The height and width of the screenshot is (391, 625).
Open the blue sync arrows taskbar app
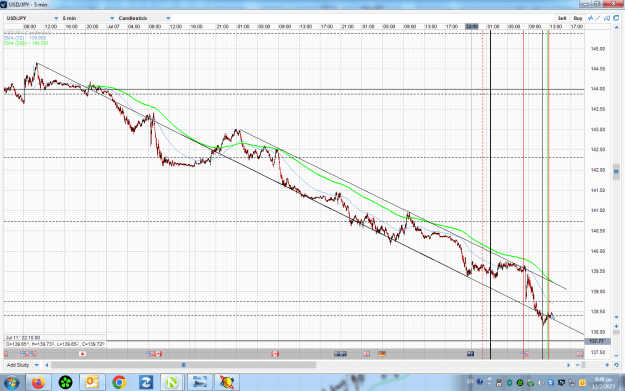pos(145,383)
